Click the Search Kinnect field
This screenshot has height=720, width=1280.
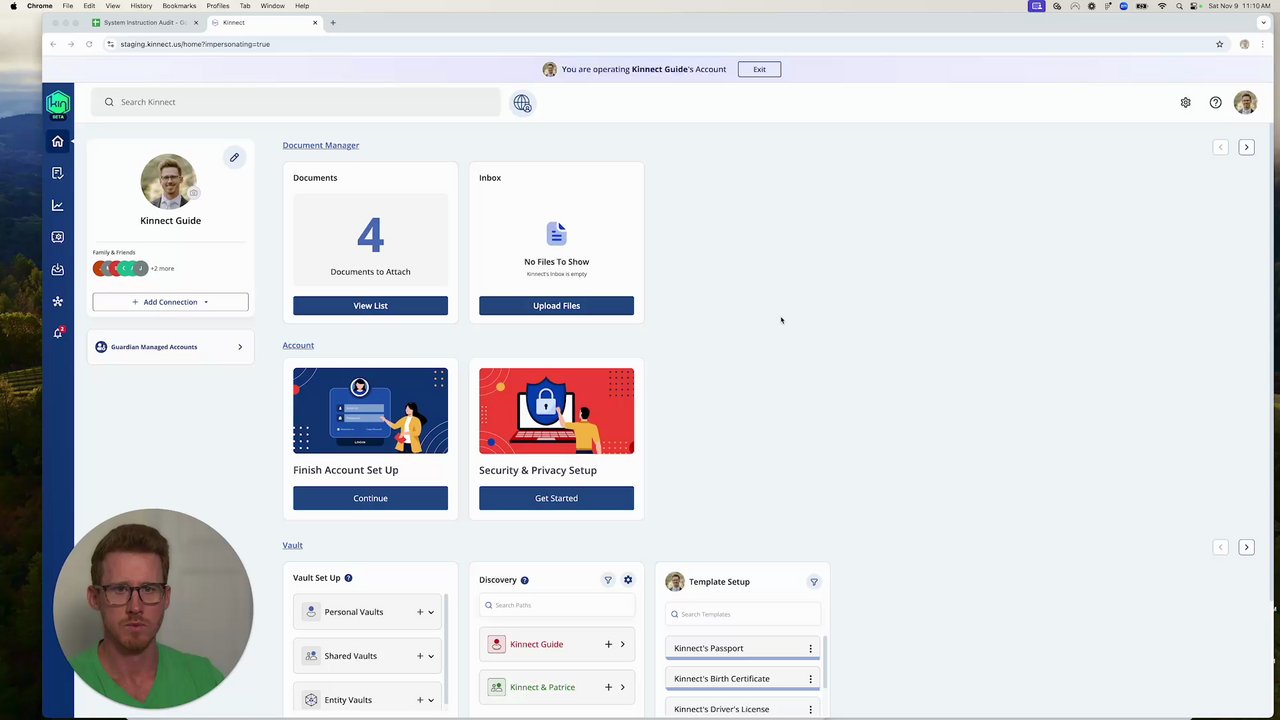pos(296,102)
